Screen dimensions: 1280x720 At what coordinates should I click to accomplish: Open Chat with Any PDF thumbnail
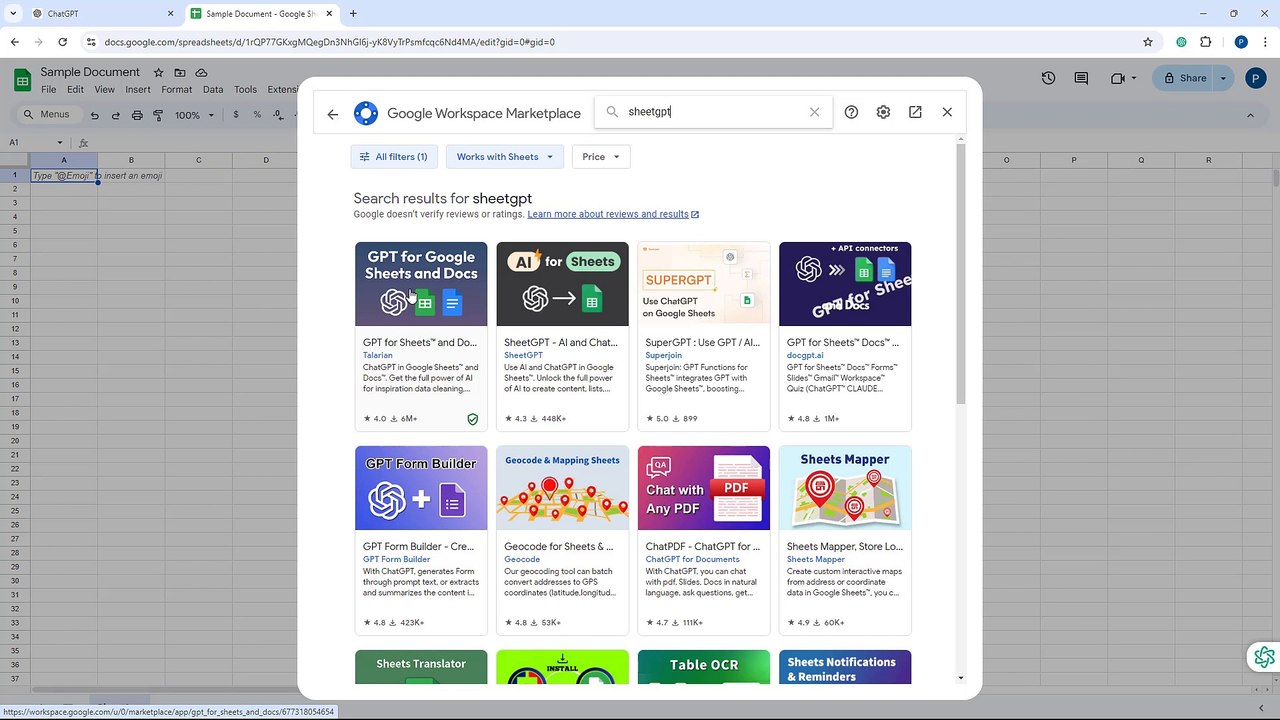(x=704, y=488)
